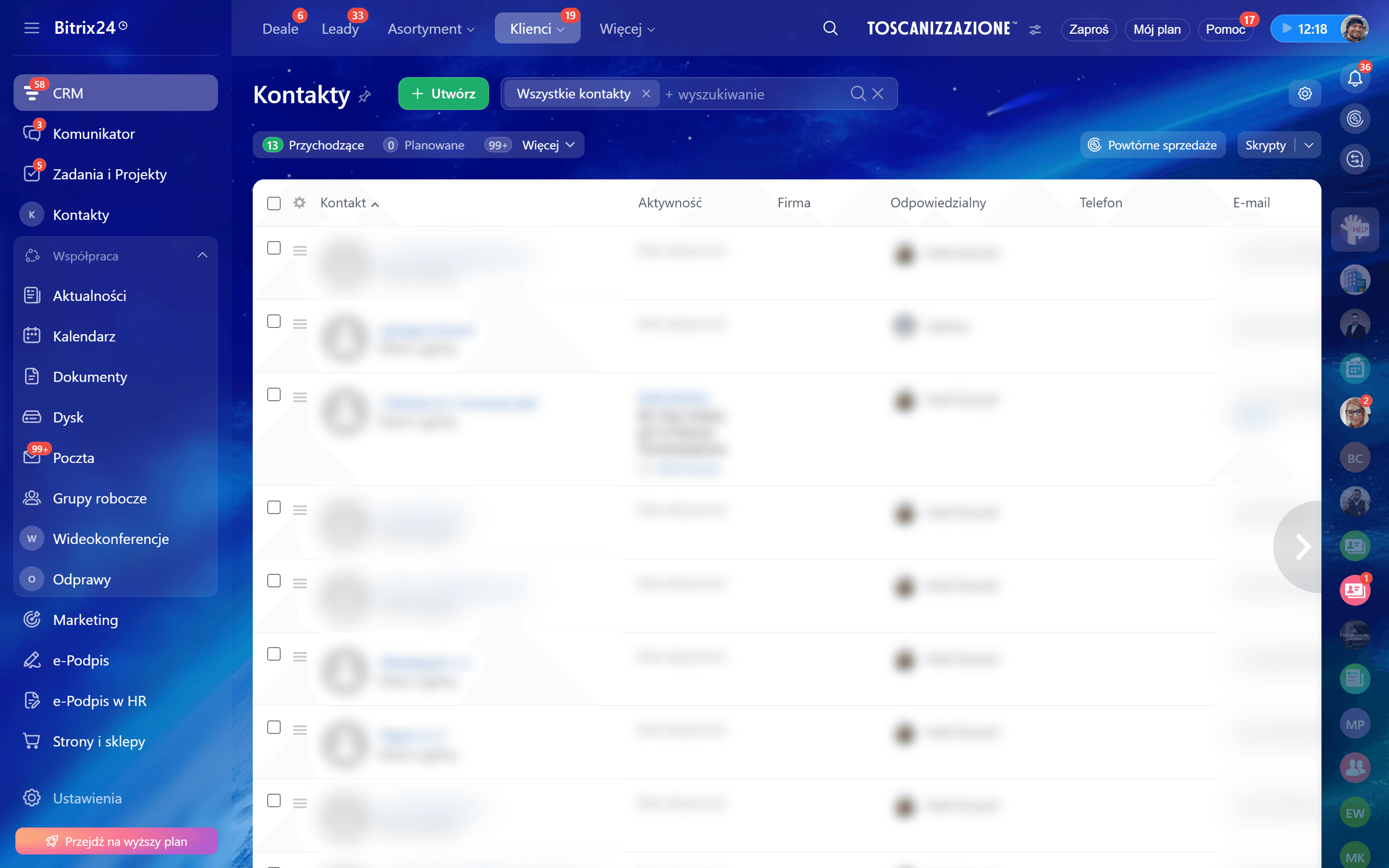The image size is (1389, 868).
Task: Switch to the Leady tab
Action: tap(340, 29)
